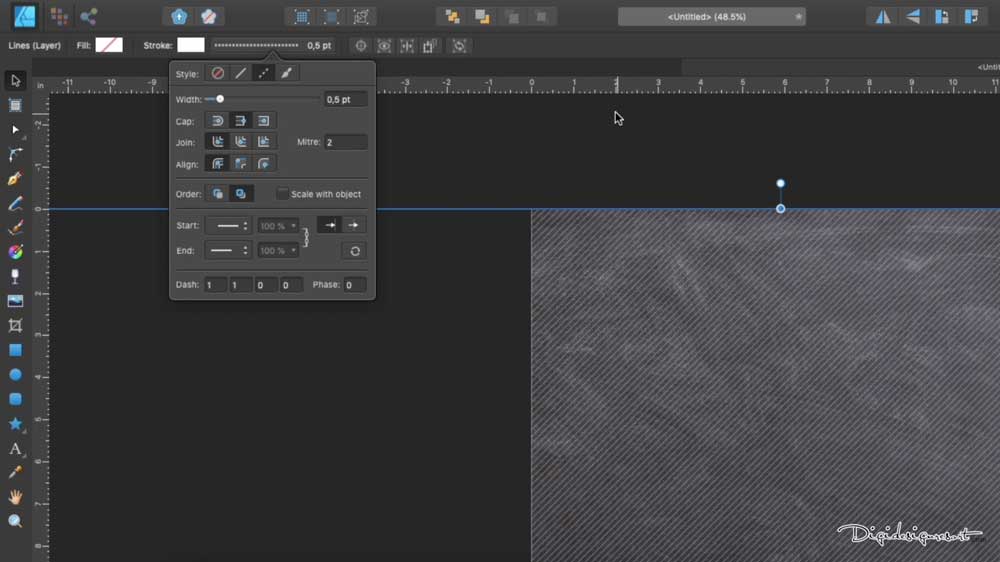
Task: Select the Pencil tool
Action: 15,203
